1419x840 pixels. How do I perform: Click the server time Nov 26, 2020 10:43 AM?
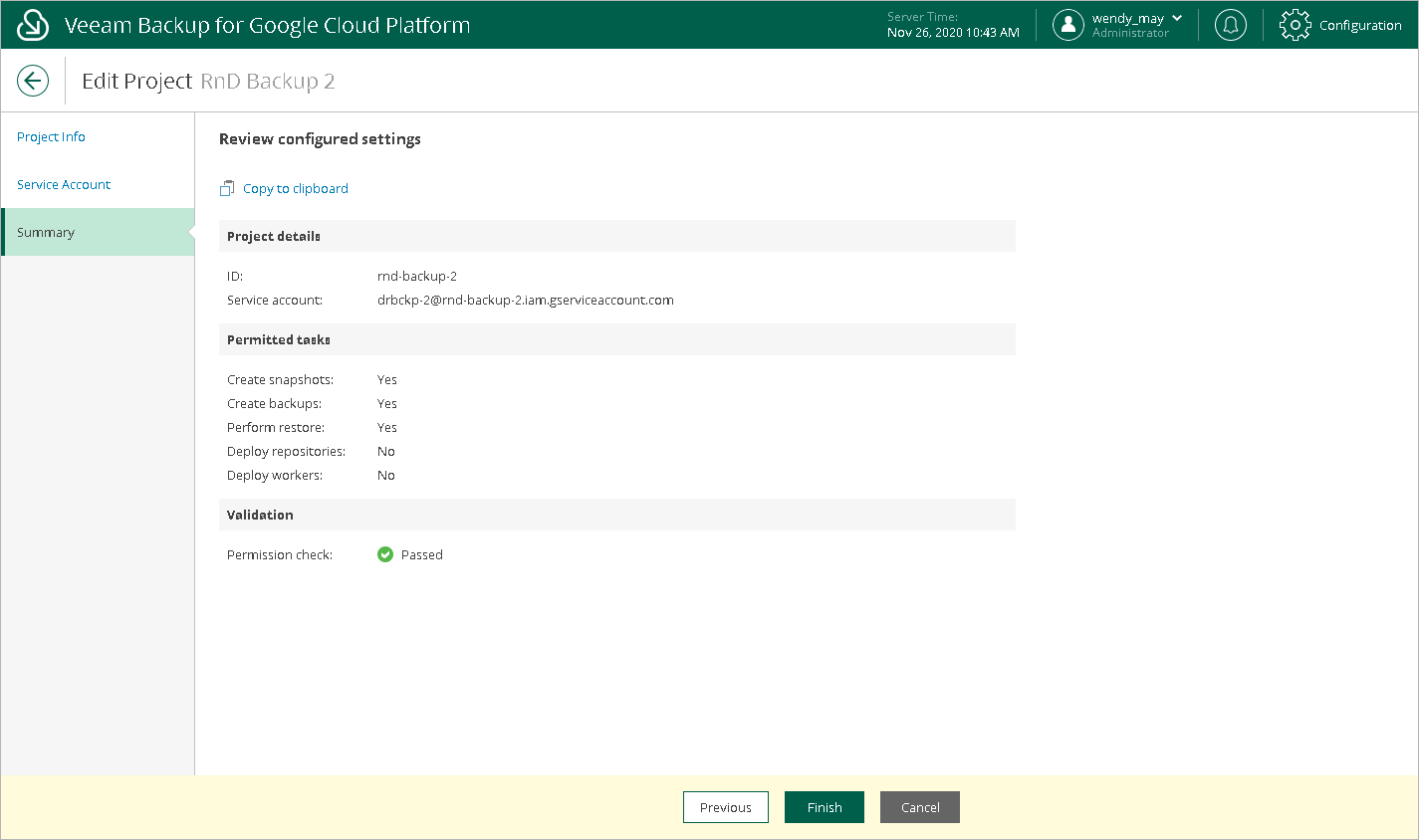(x=953, y=32)
